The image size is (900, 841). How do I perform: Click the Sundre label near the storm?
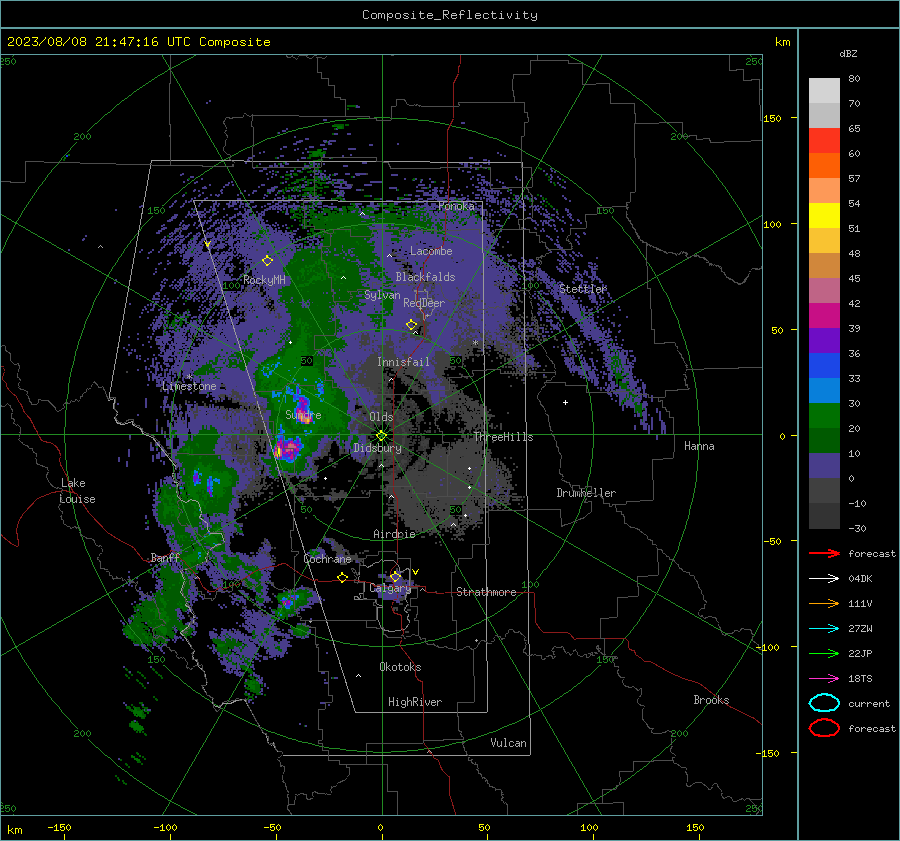point(303,414)
